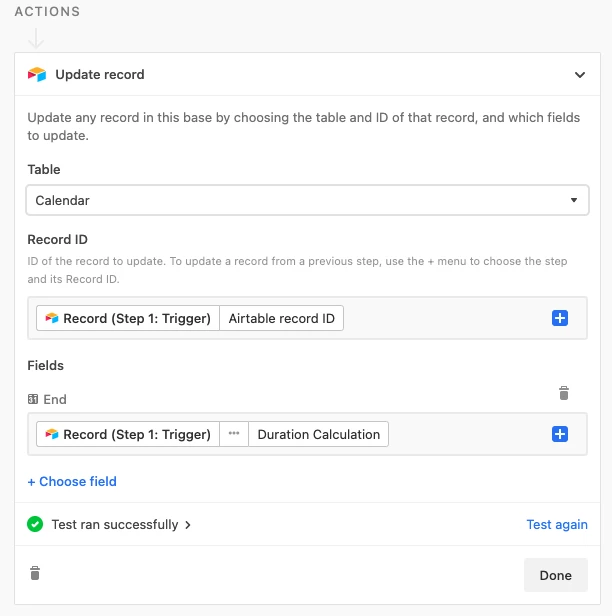Click the Table dropdown arrow caret
Image resolution: width=612 pixels, height=616 pixels.
574,200
